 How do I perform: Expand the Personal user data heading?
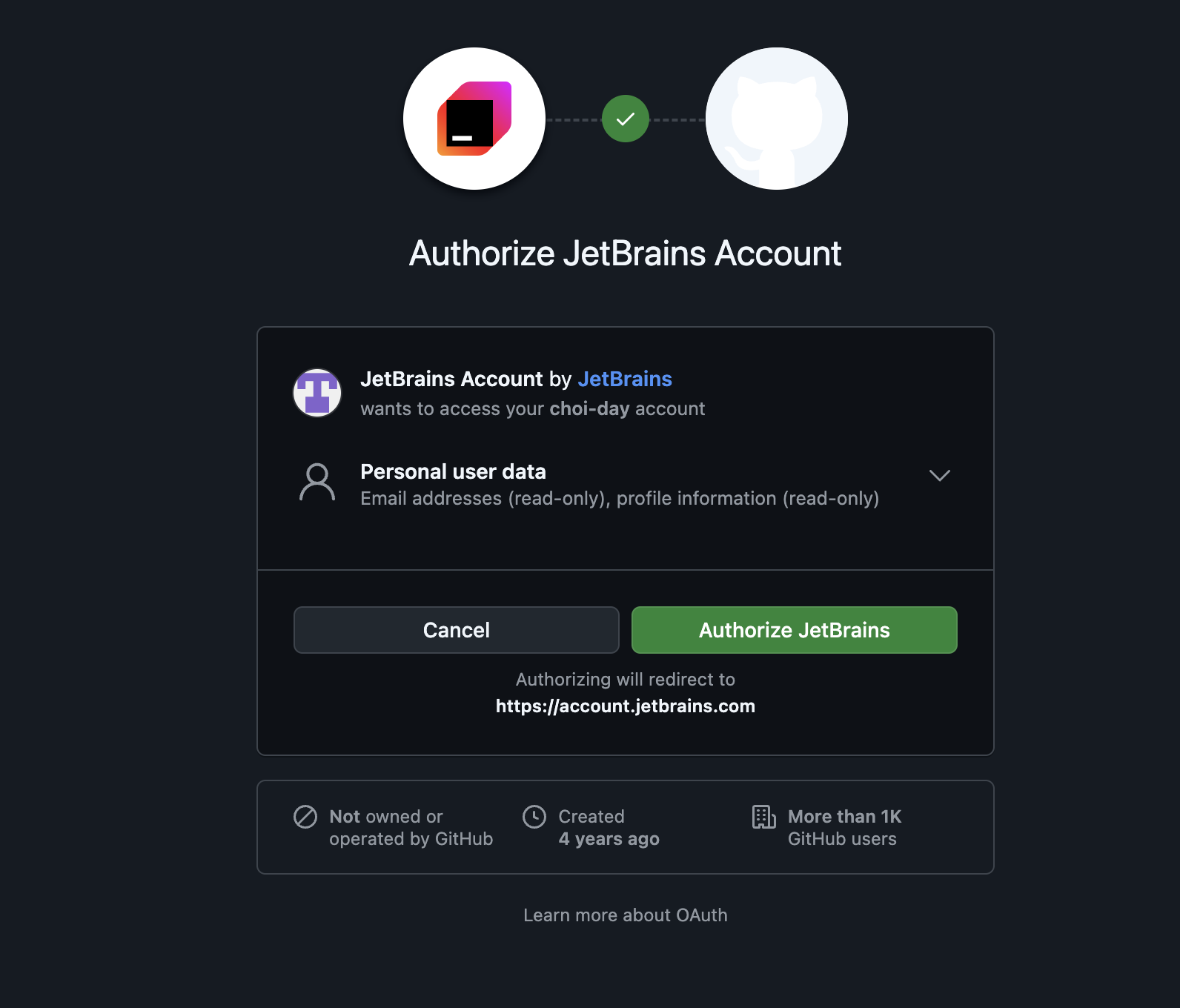453,471
